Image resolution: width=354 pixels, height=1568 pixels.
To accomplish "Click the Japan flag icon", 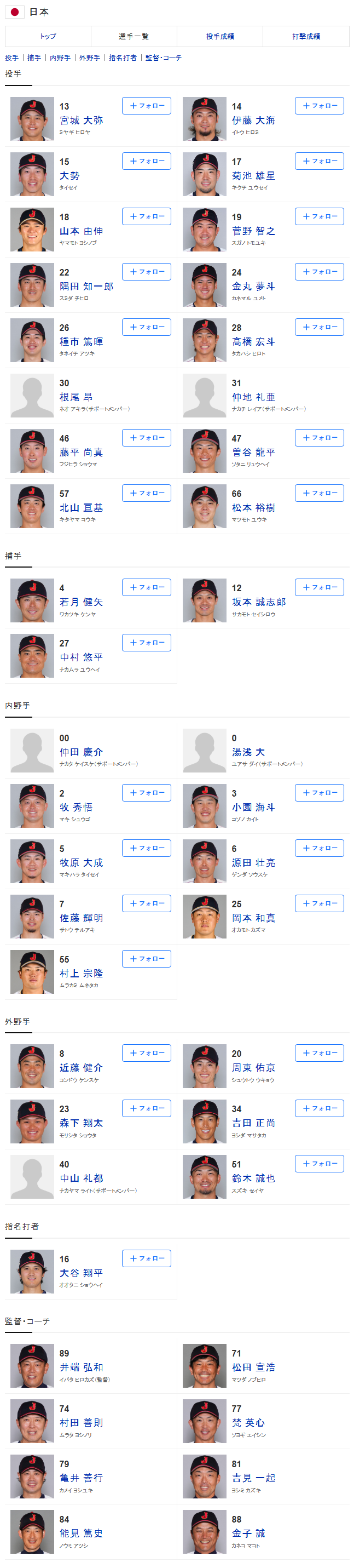I will tap(15, 12).
